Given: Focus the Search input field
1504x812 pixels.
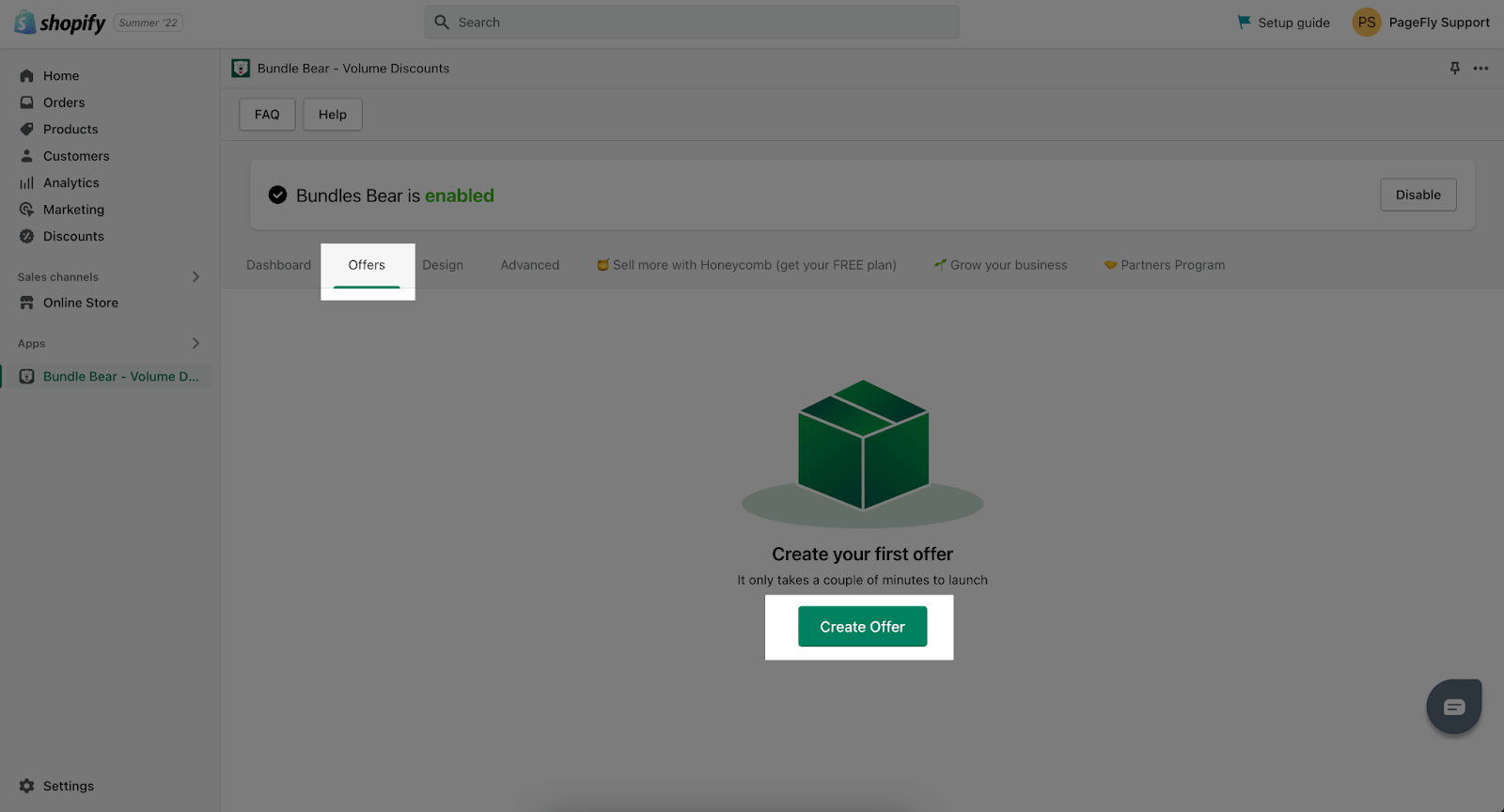Looking at the screenshot, I should point(692,22).
